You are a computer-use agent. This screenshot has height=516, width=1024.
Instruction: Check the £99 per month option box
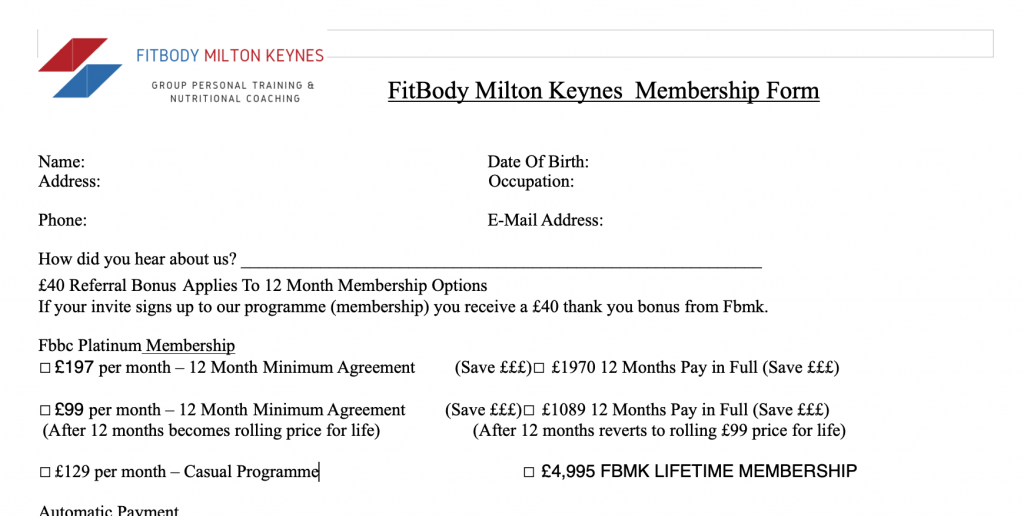pyautogui.click(x=45, y=411)
